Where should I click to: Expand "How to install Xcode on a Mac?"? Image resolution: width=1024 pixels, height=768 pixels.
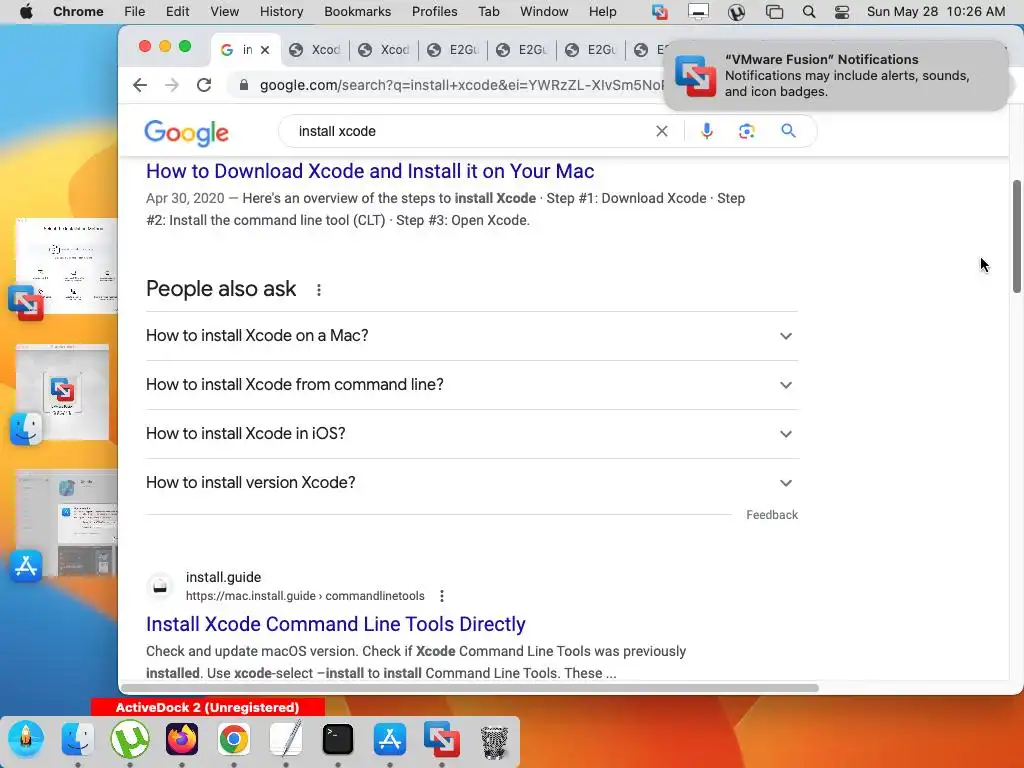[x=472, y=336]
